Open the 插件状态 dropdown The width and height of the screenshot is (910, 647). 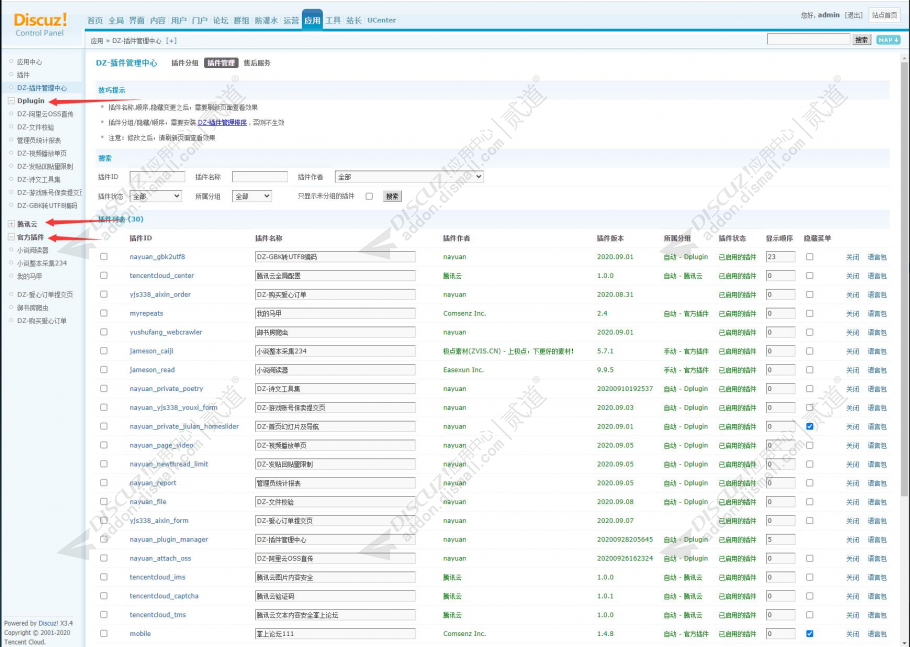click(156, 196)
